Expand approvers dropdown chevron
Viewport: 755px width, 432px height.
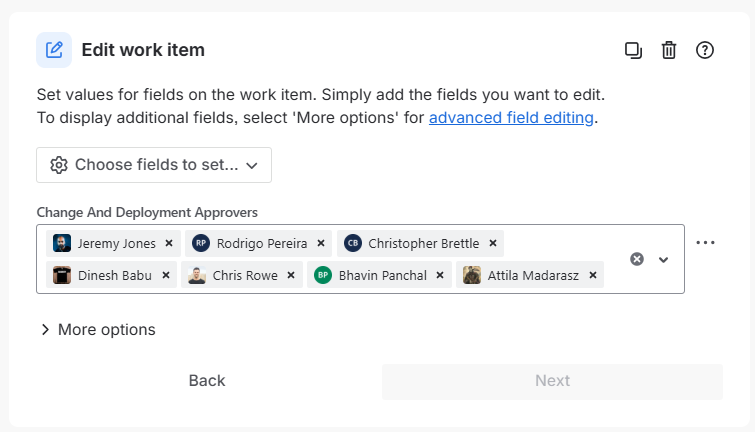[x=663, y=259]
